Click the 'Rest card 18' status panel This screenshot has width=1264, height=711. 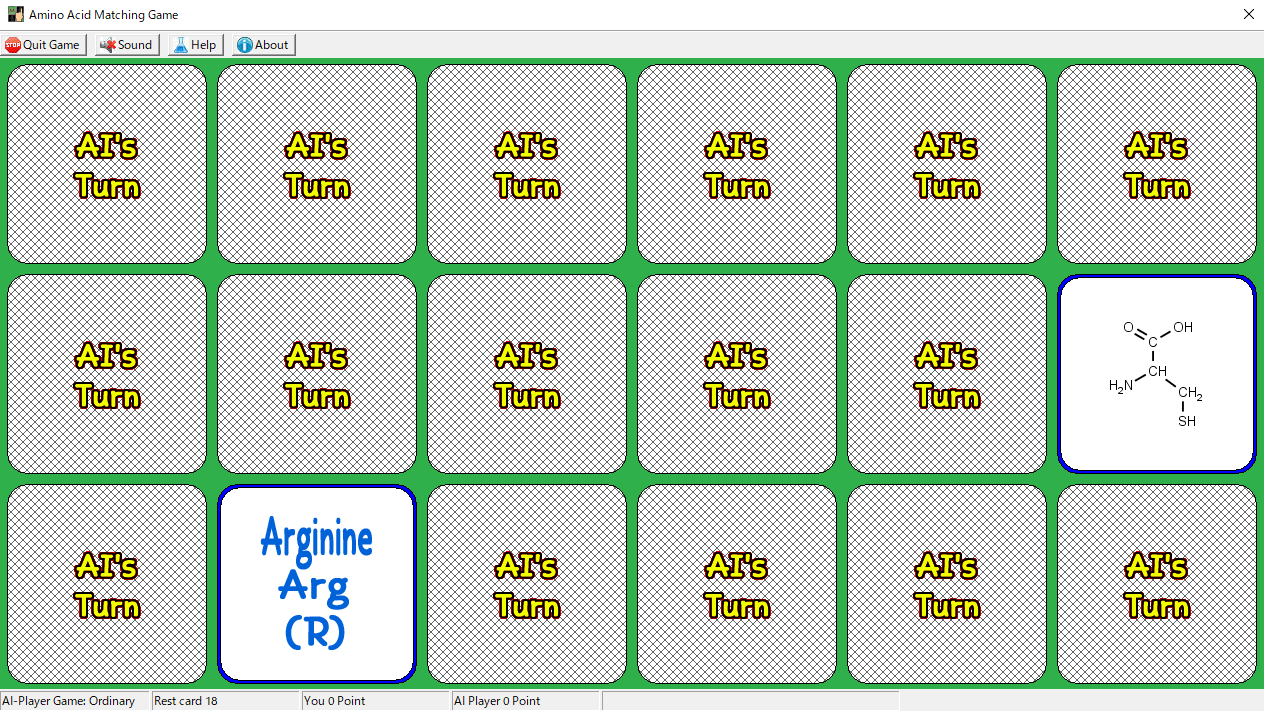tap(225, 701)
